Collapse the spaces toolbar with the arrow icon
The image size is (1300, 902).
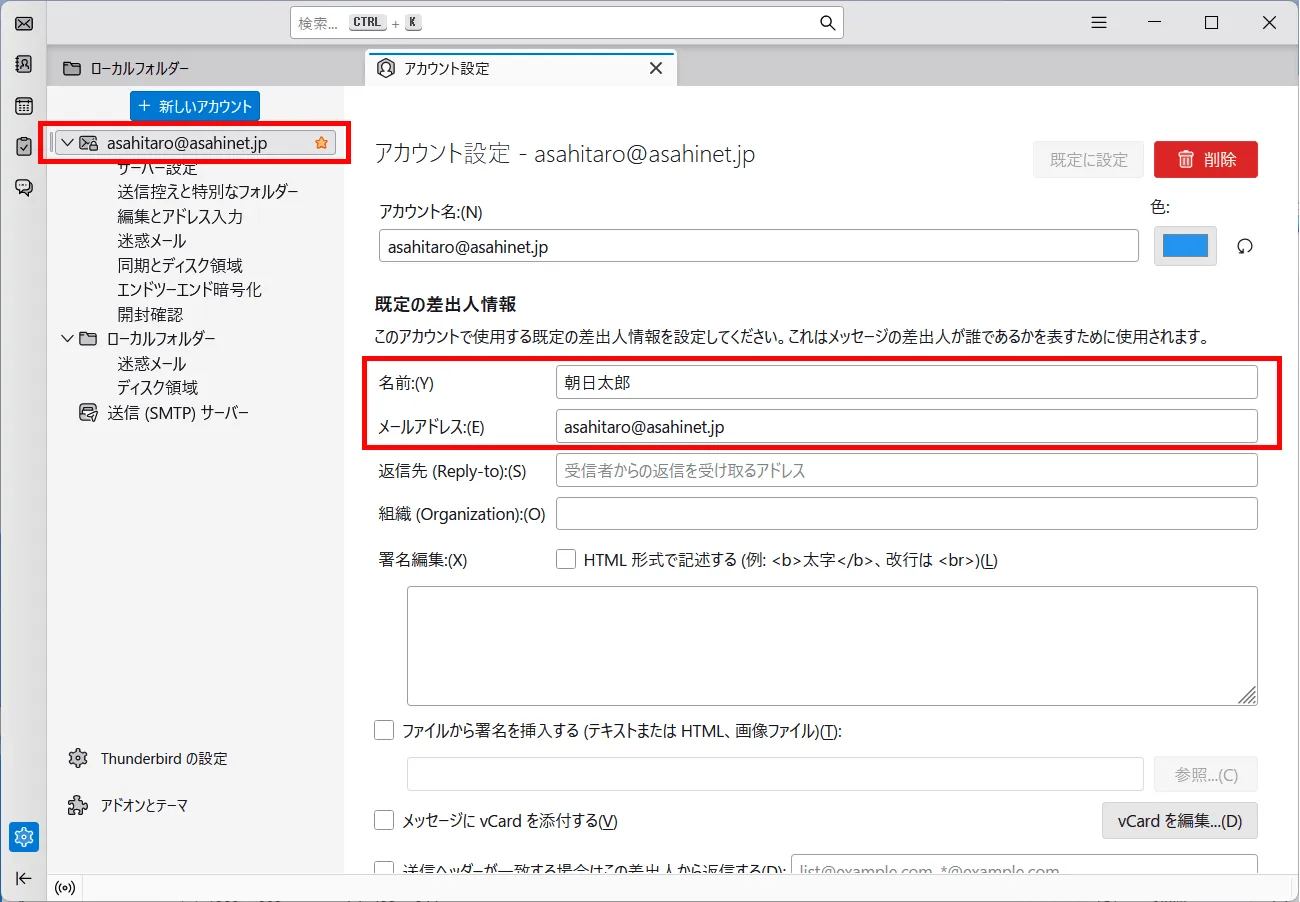pyautogui.click(x=23, y=878)
